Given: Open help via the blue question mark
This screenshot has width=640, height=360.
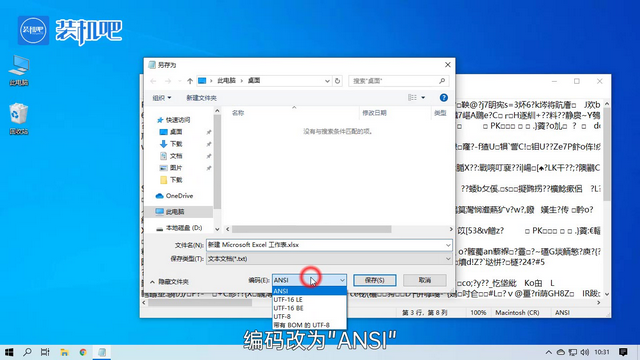Looking at the screenshot, I should tap(444, 98).
